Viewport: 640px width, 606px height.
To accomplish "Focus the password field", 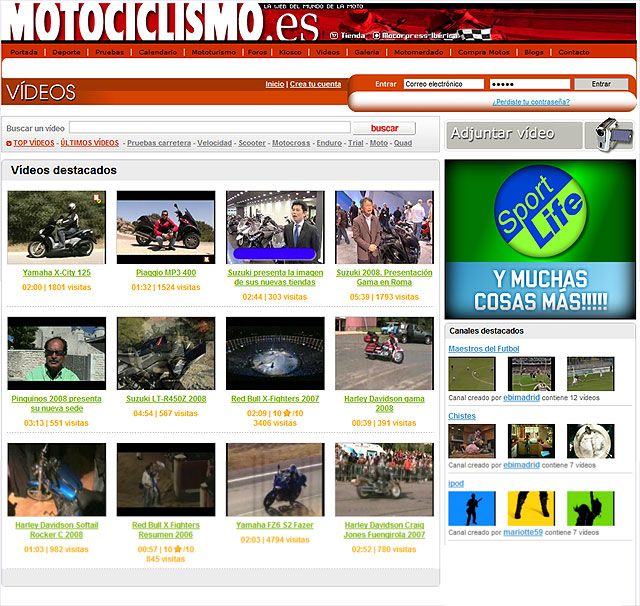I will tap(530, 84).
